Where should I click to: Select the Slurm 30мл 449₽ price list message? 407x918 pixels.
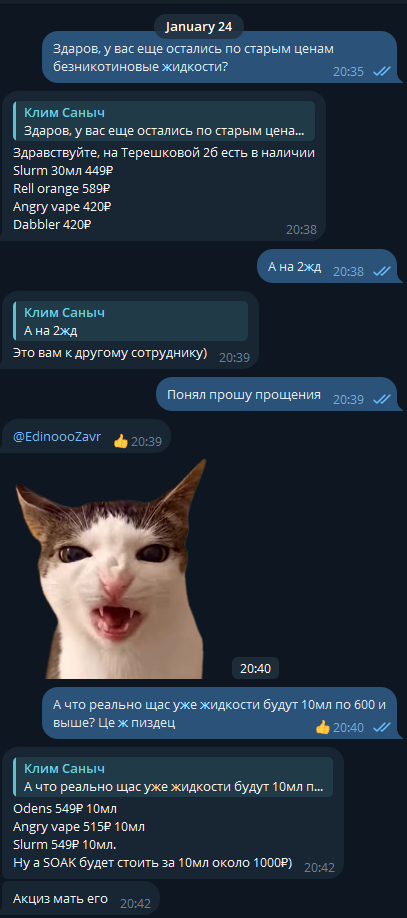pos(163,166)
